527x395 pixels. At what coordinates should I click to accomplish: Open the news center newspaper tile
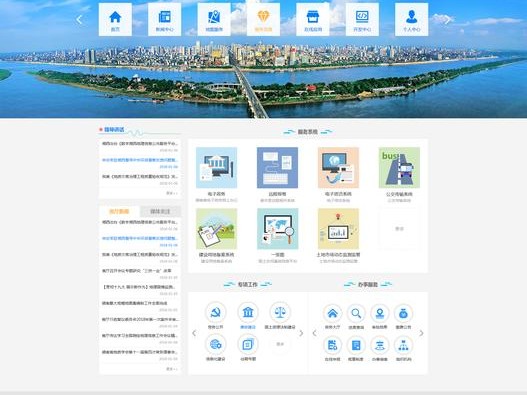(165, 19)
